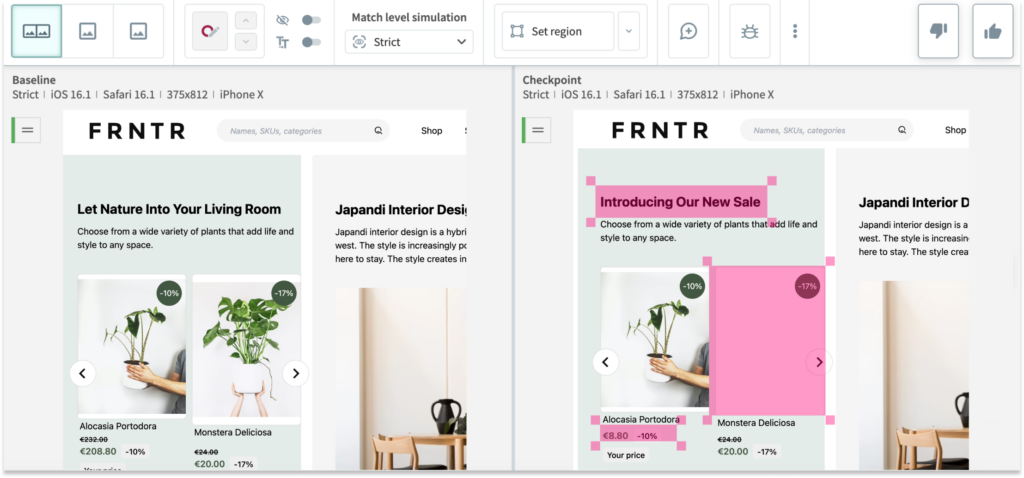This screenshot has height=478, width=1024.
Task: Open the Strict match level dropdown
Action: (x=409, y=42)
